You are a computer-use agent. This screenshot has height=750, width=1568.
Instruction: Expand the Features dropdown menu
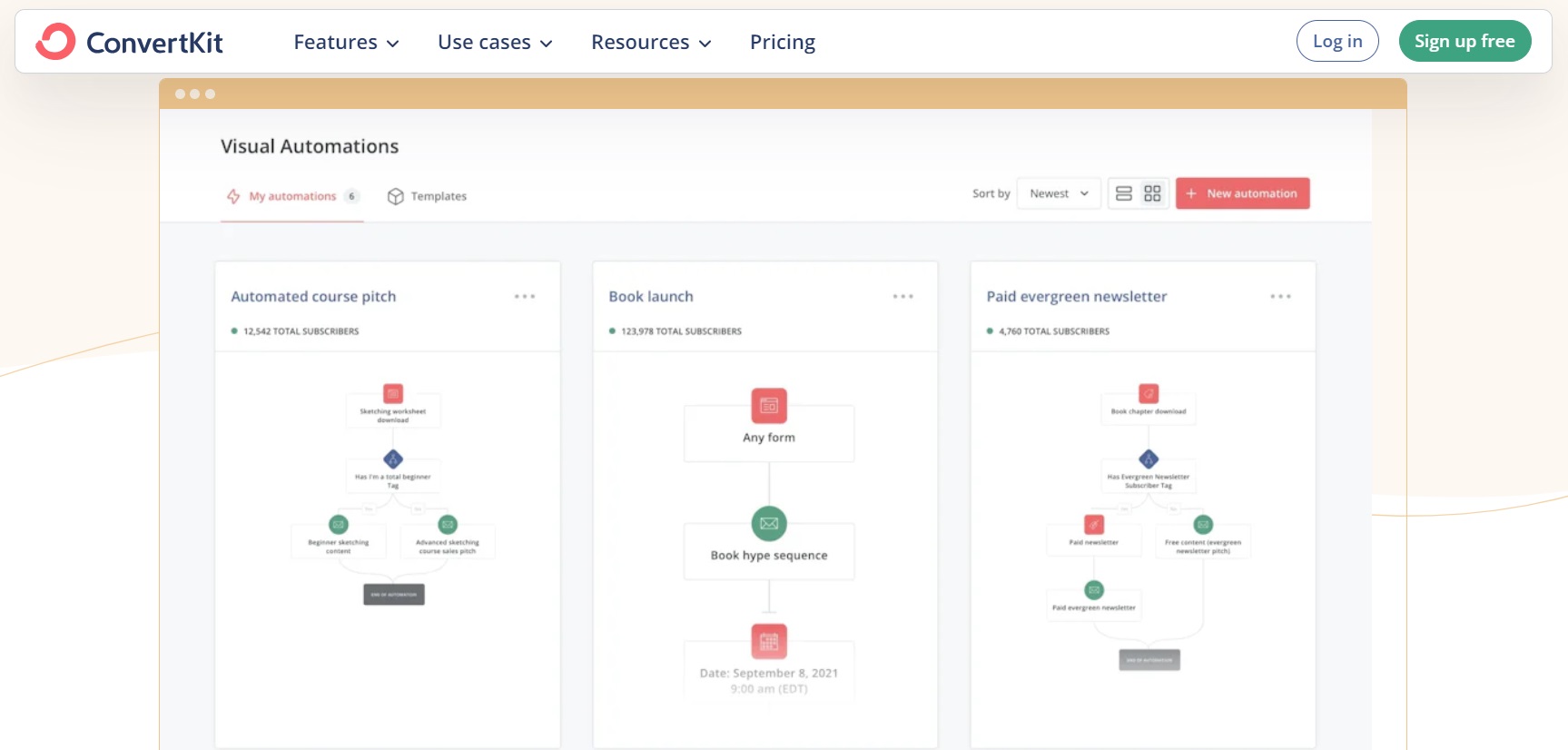(346, 43)
